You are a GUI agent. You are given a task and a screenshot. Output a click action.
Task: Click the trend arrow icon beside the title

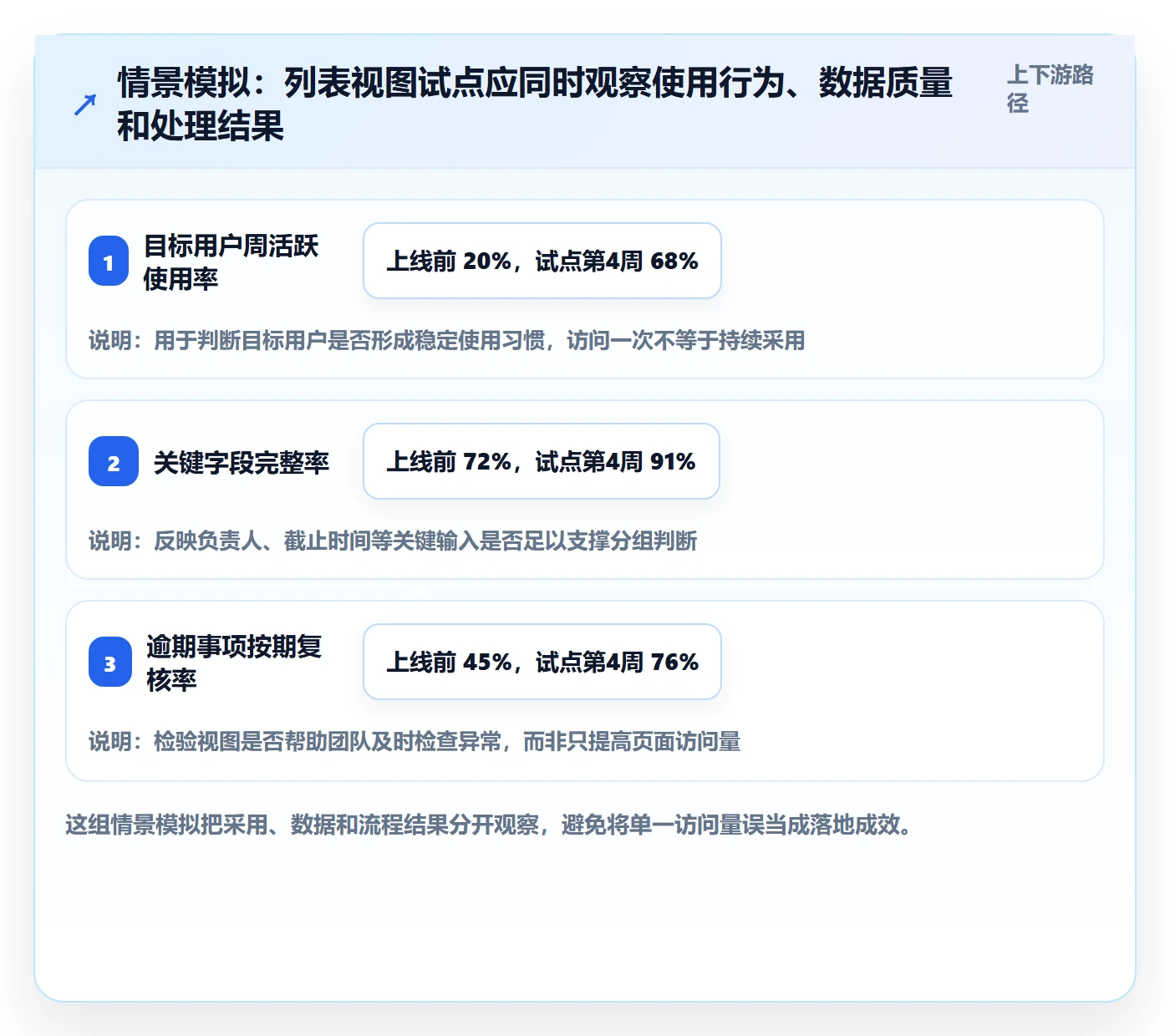[85, 104]
